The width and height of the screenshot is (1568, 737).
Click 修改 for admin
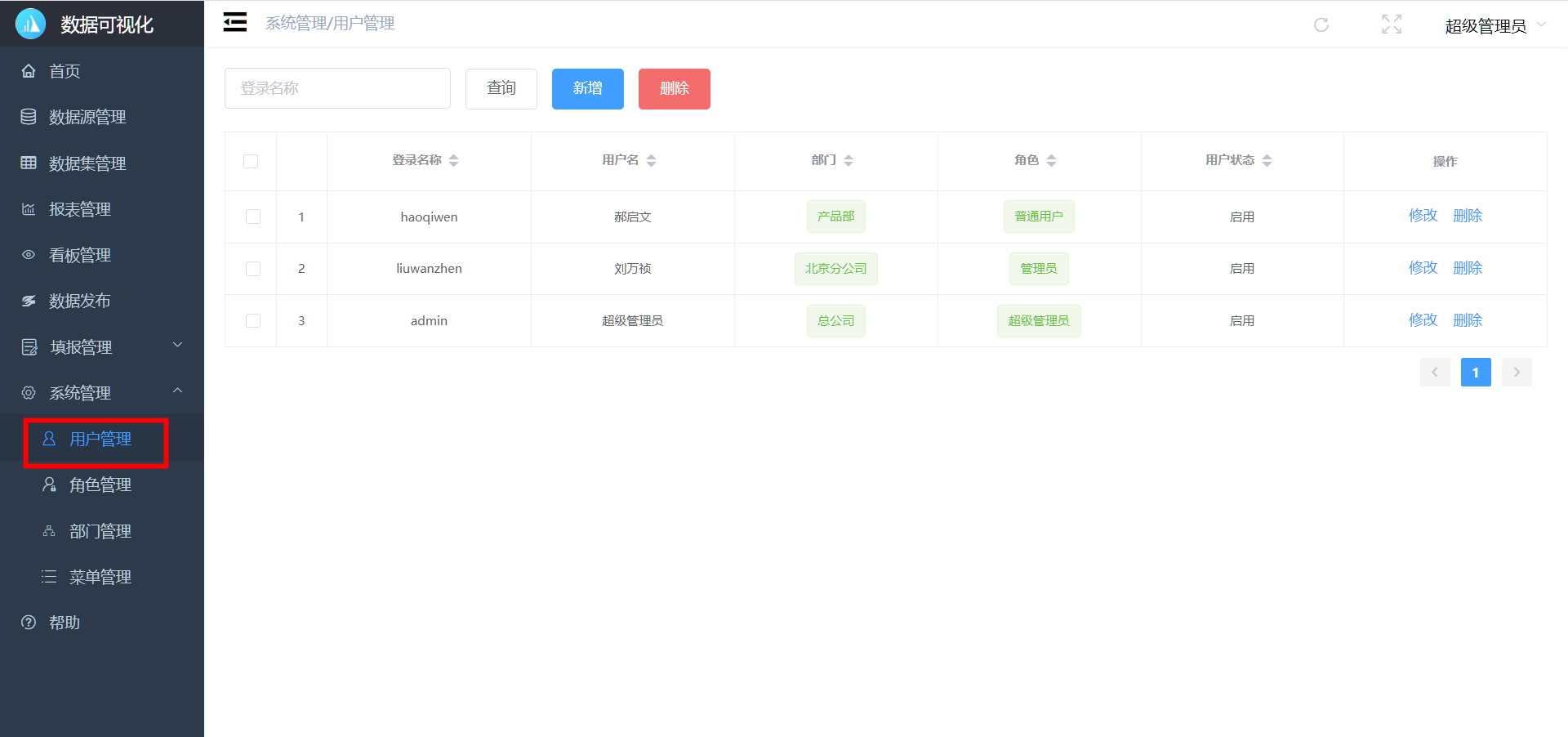click(x=1423, y=320)
